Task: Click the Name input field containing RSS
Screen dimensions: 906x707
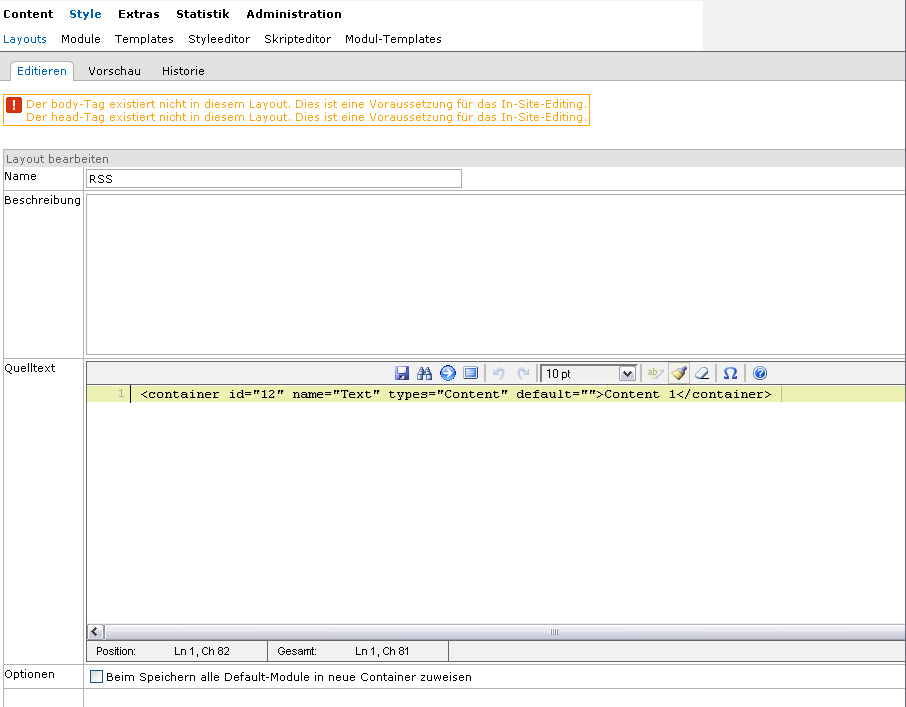Action: (x=274, y=179)
